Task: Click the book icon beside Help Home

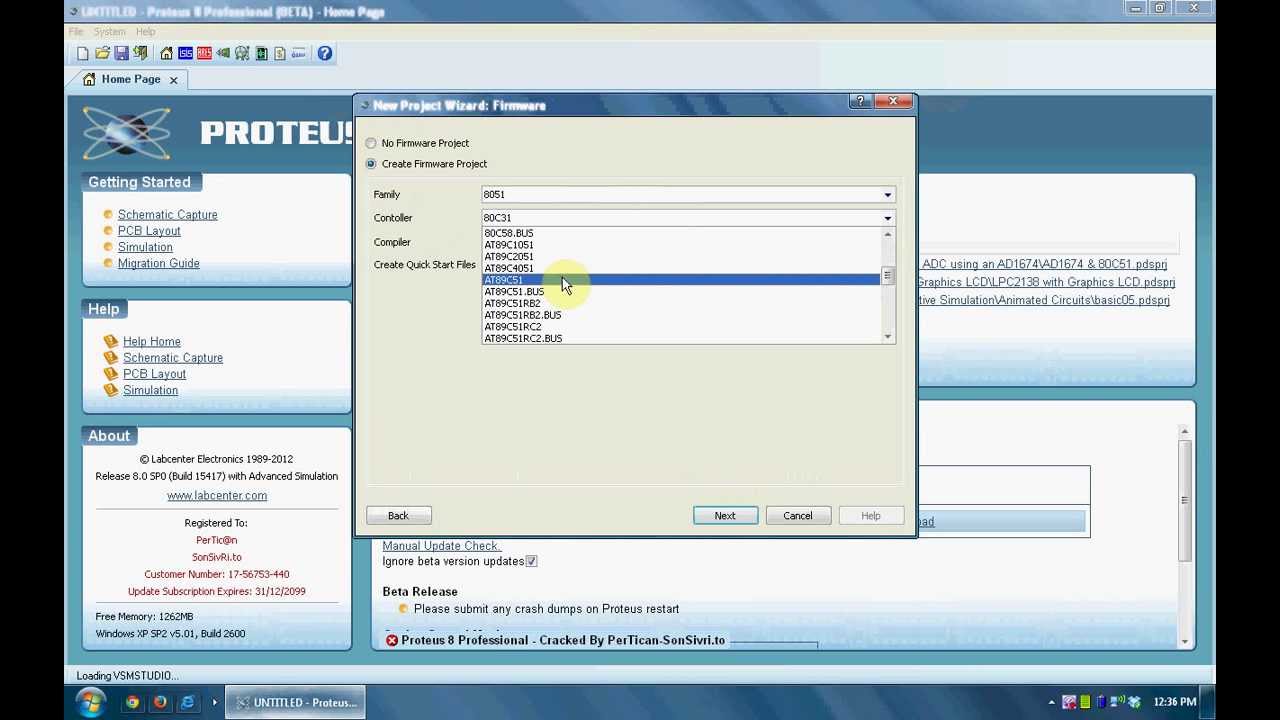Action: coord(111,341)
